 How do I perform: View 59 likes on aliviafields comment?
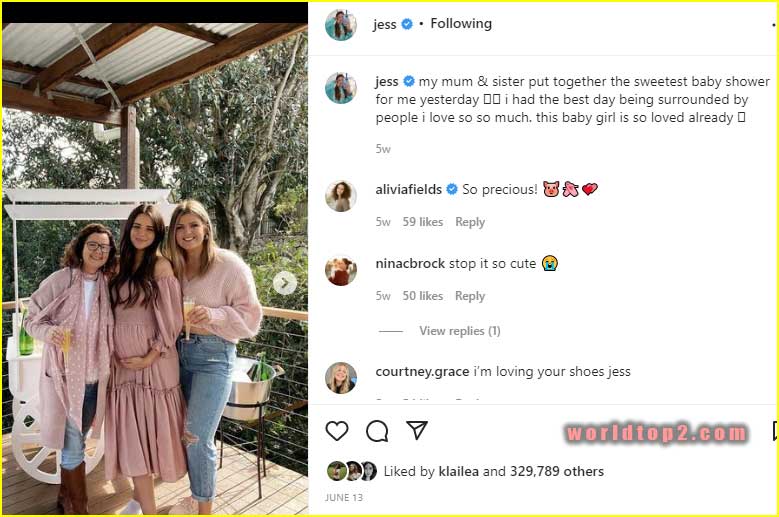pos(423,222)
